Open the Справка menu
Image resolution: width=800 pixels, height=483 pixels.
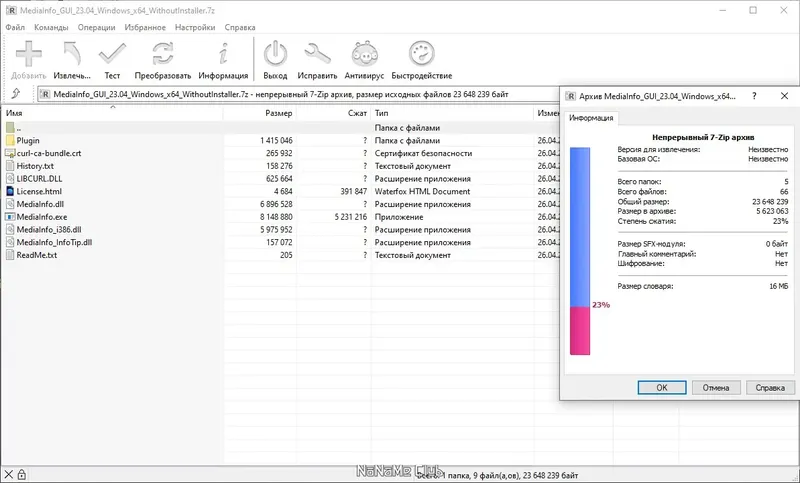[x=240, y=28]
